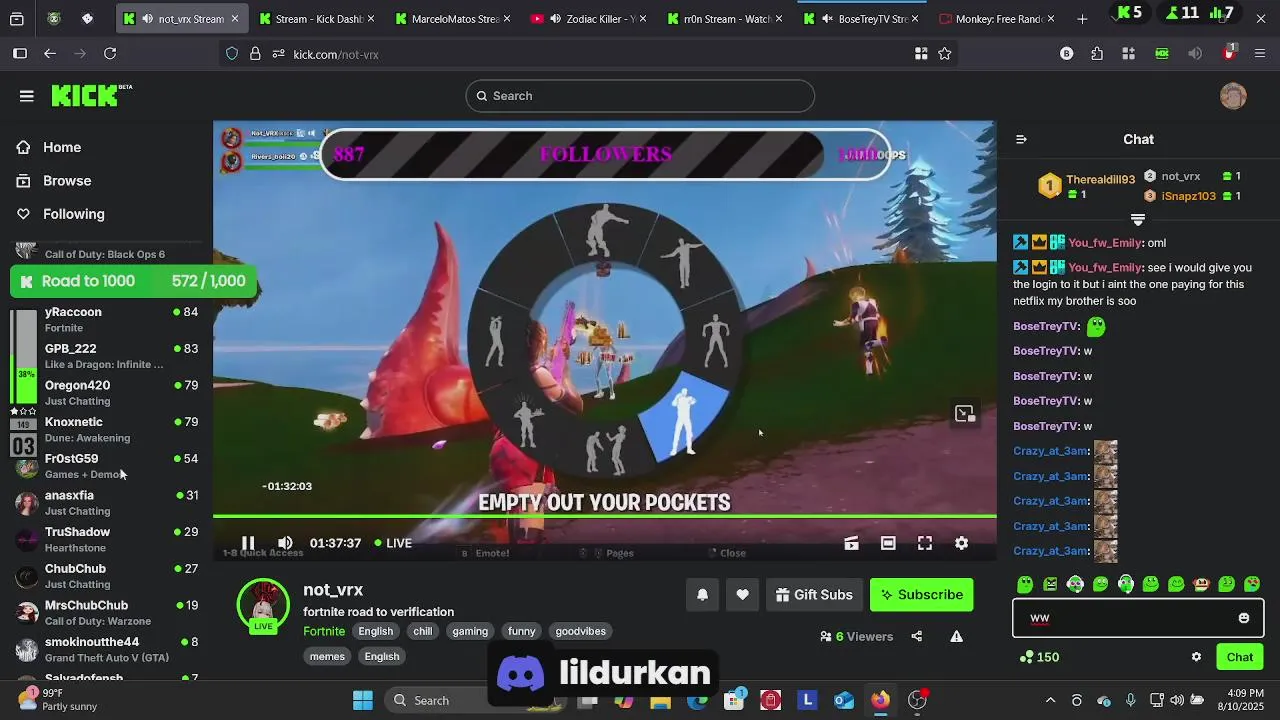The height and width of the screenshot is (720, 1280).
Task: Open a new browser tab
Action: tap(1082, 19)
